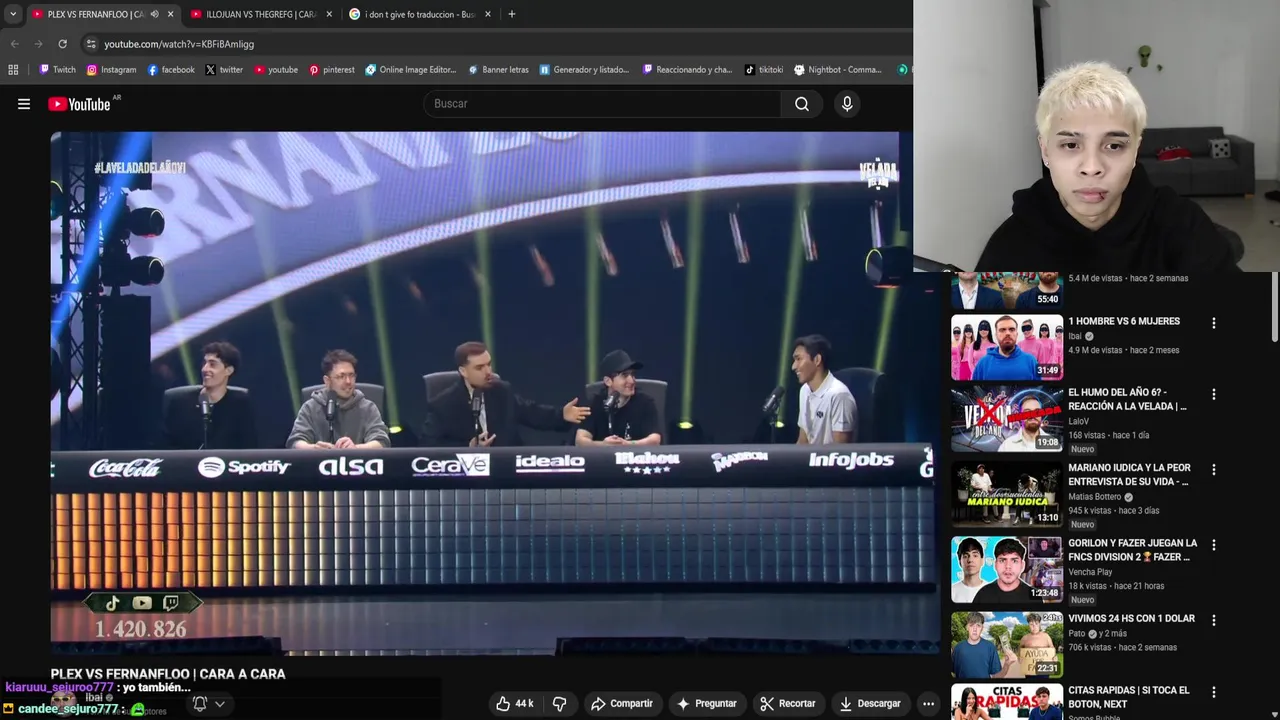Open the browser tab search dropdown

click(13, 14)
